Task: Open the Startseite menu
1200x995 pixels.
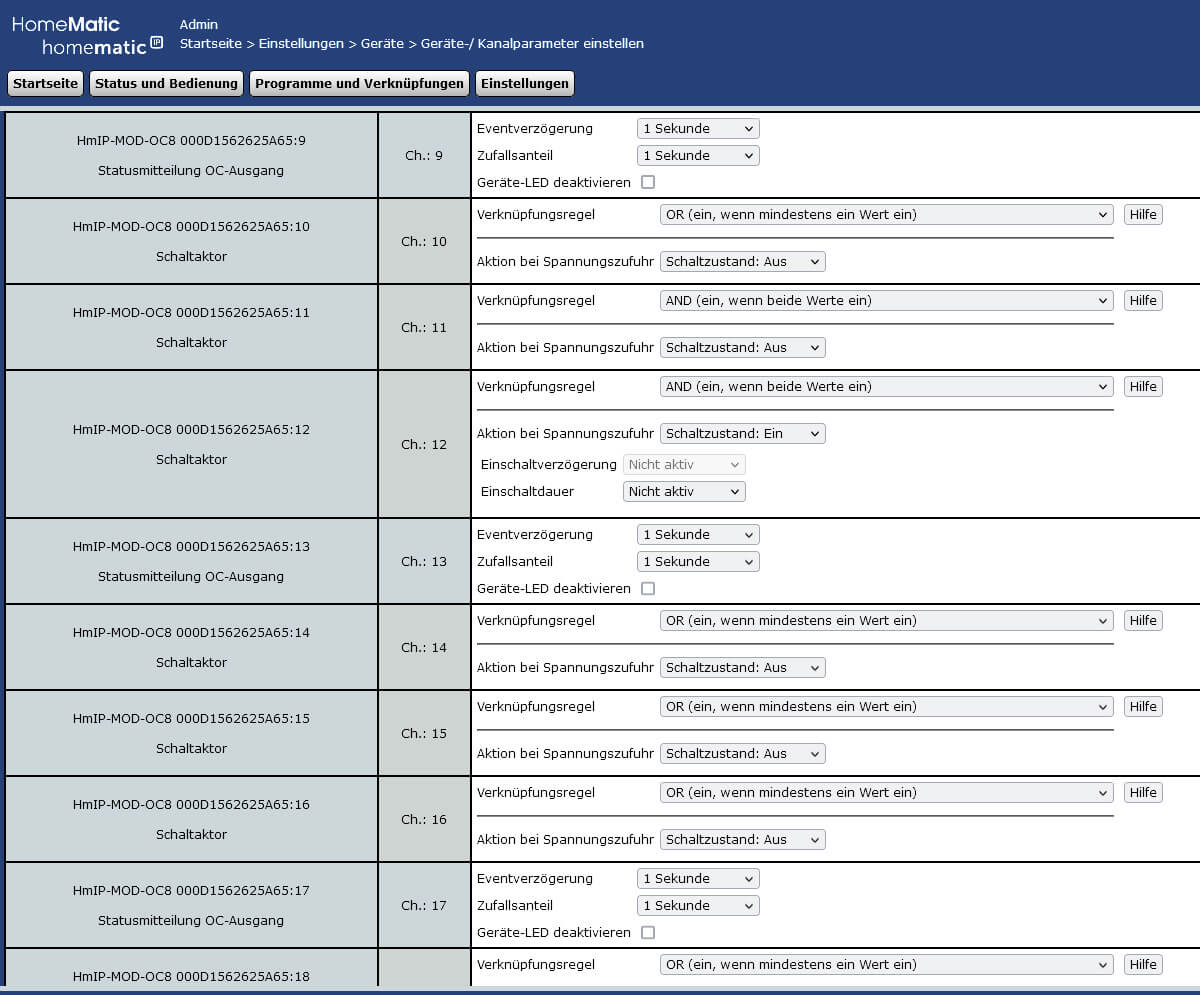Action: pyautogui.click(x=46, y=83)
